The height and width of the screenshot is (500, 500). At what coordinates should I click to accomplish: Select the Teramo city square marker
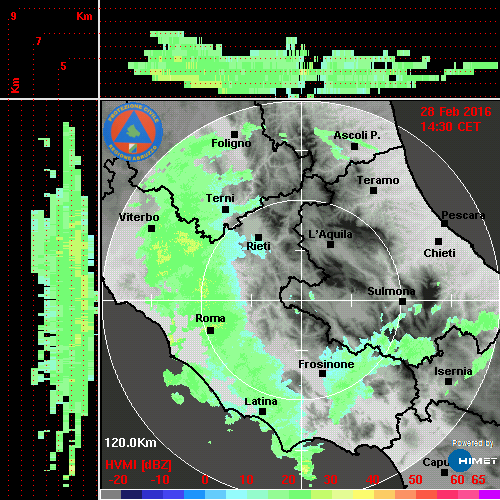click(373, 190)
